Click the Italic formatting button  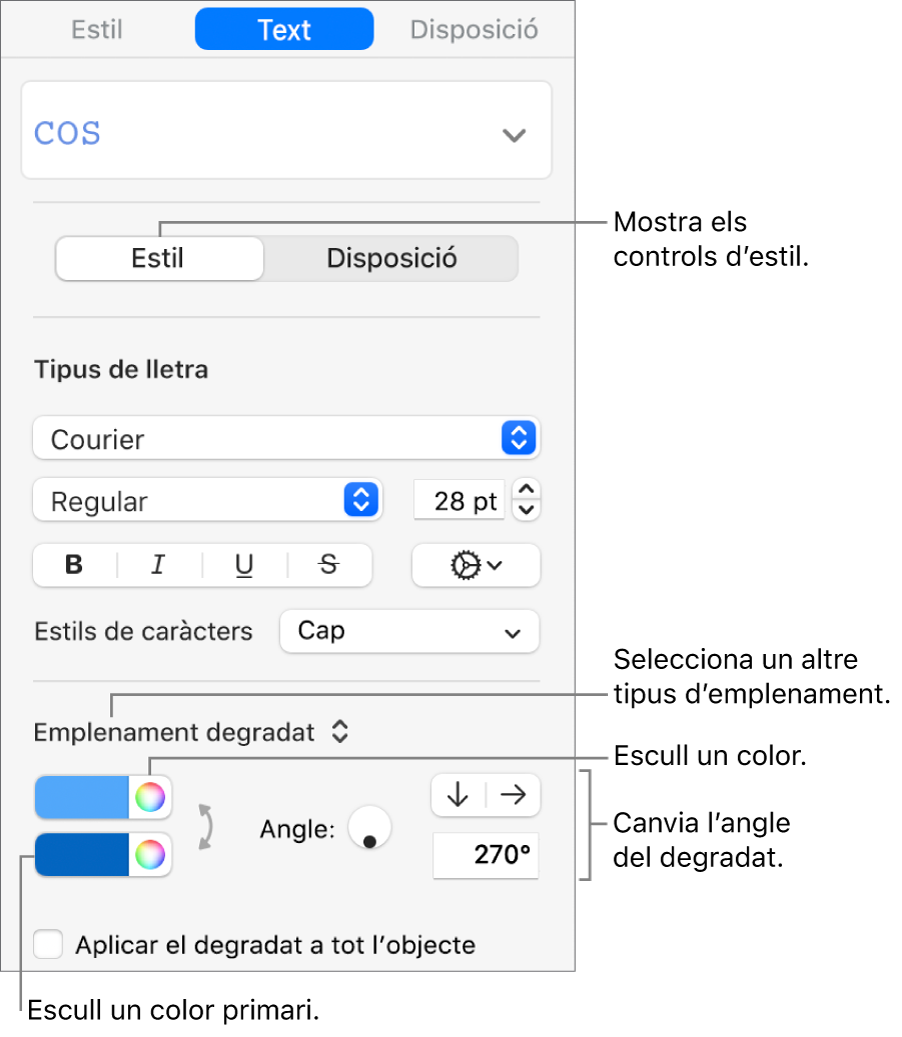[158, 566]
